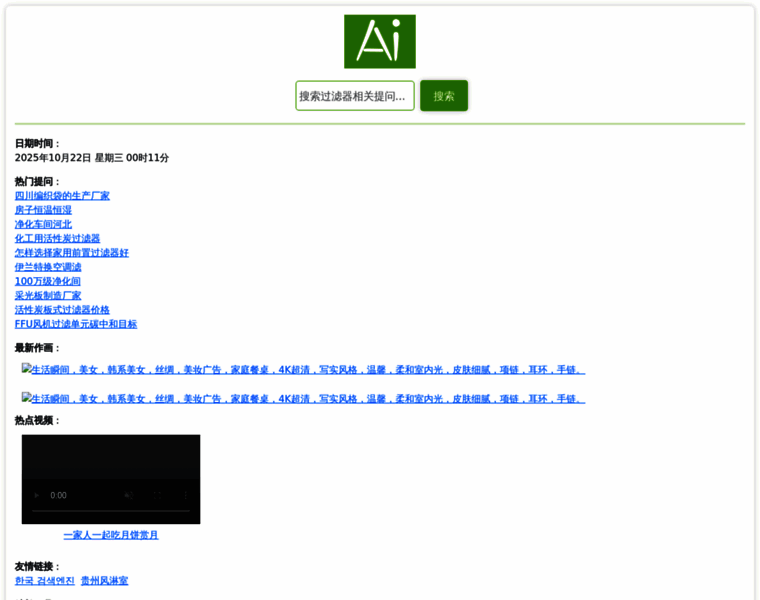Open the 活性炭板式过滤器价格 link

(62, 310)
